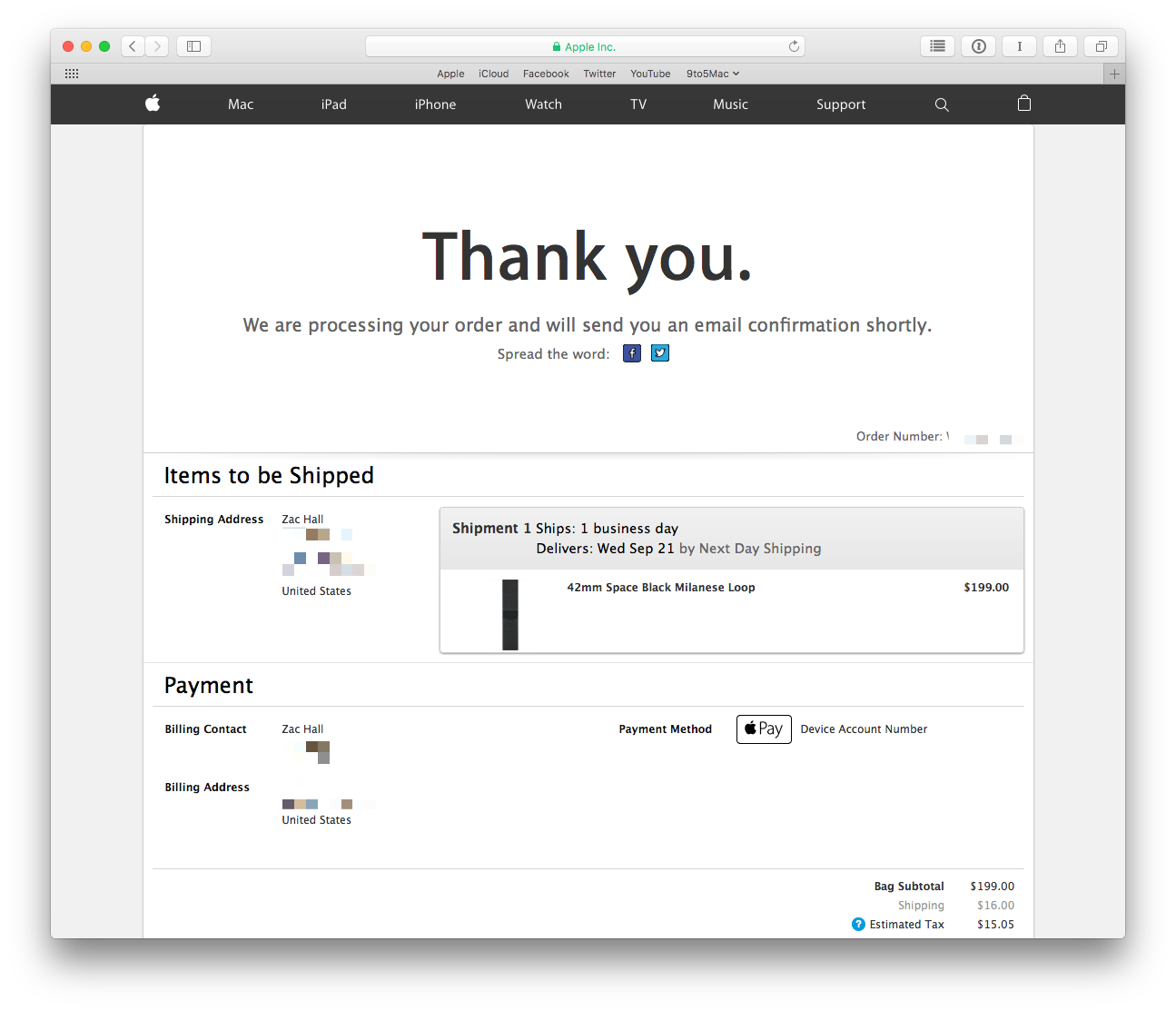Open the iPhone navigation menu item
This screenshot has width=1176, height=1011.
tap(435, 104)
